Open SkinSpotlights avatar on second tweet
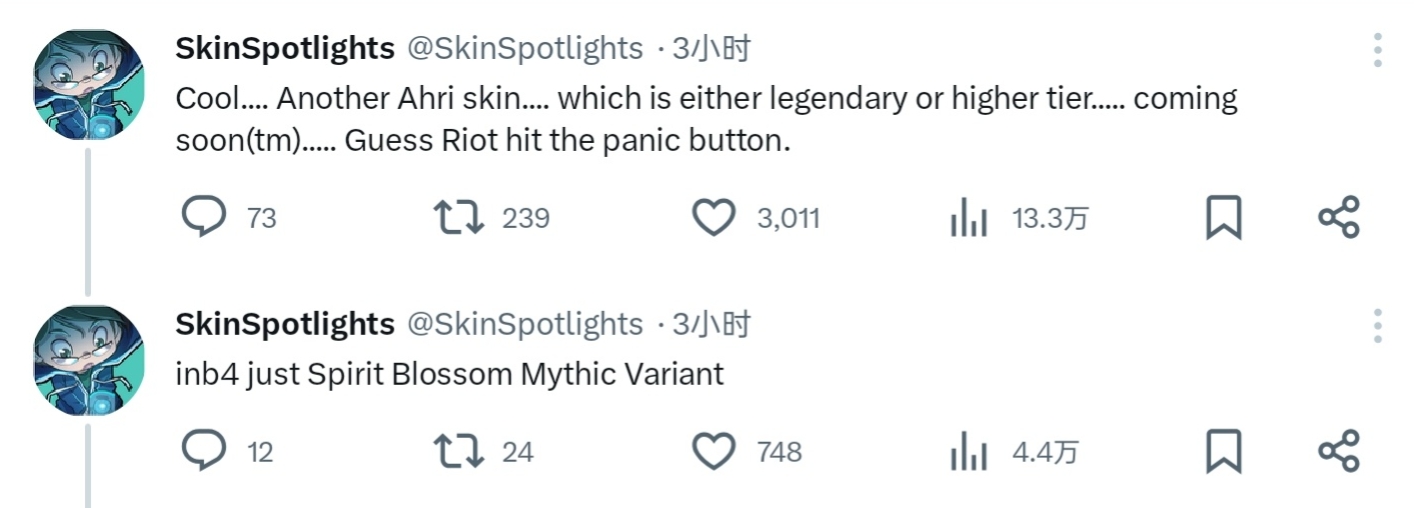 pos(89,360)
